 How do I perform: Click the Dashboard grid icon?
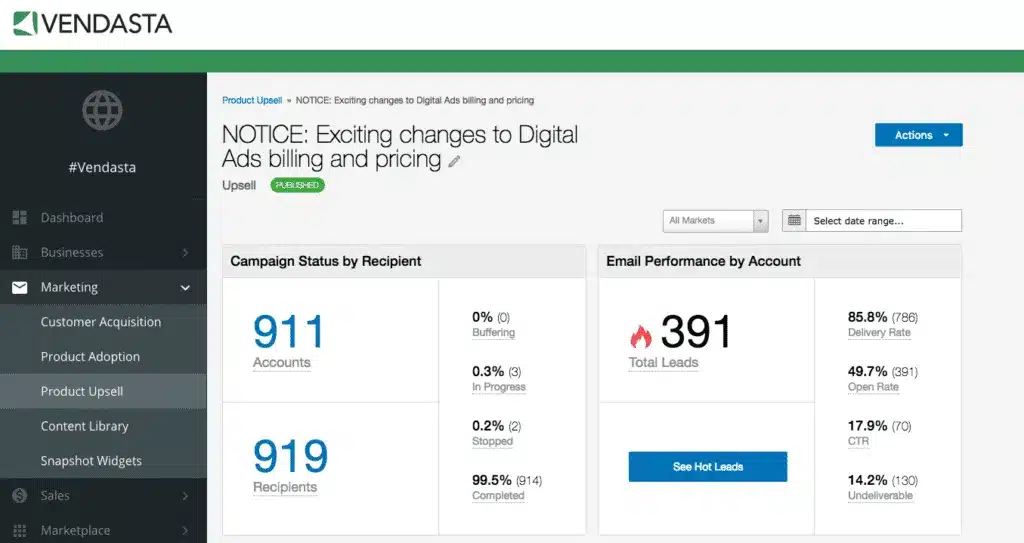point(19,218)
